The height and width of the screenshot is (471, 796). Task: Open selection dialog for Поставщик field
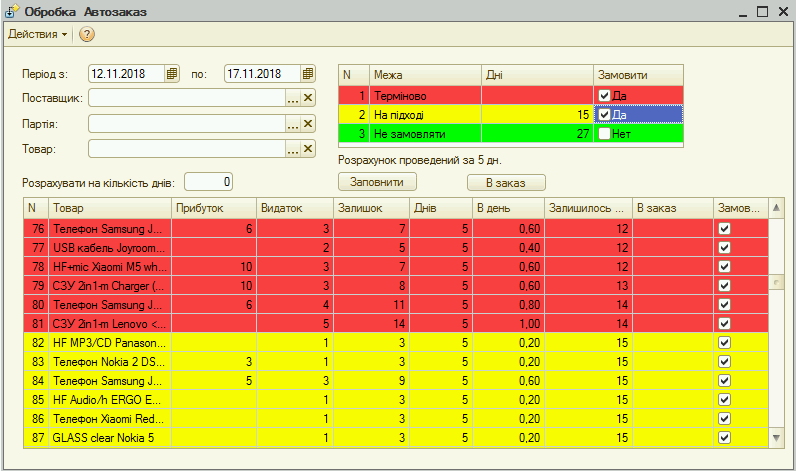point(293,98)
